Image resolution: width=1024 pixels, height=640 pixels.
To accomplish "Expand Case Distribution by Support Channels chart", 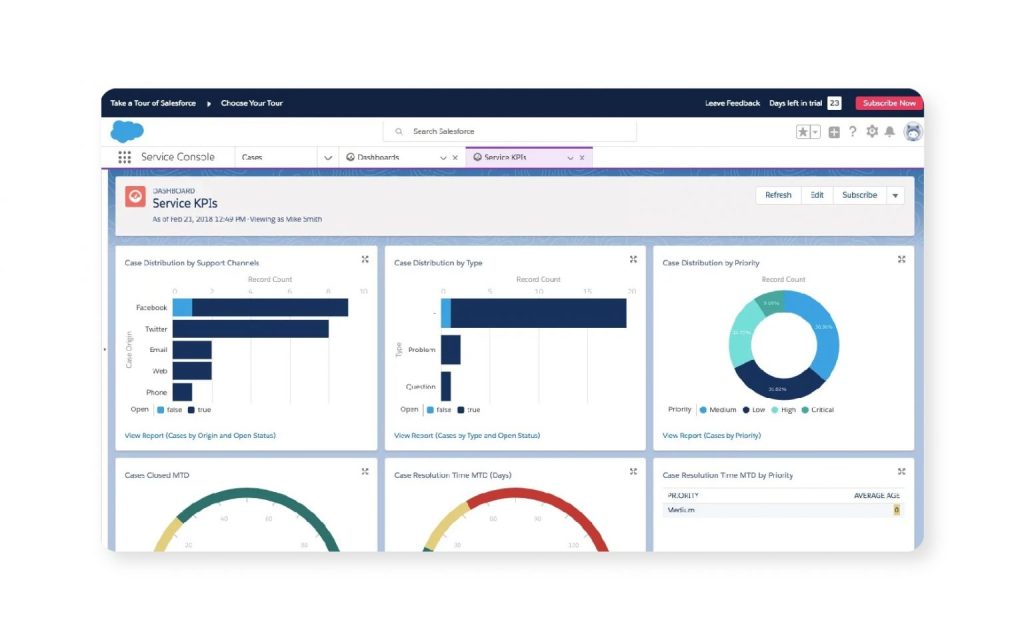I will (x=365, y=259).
